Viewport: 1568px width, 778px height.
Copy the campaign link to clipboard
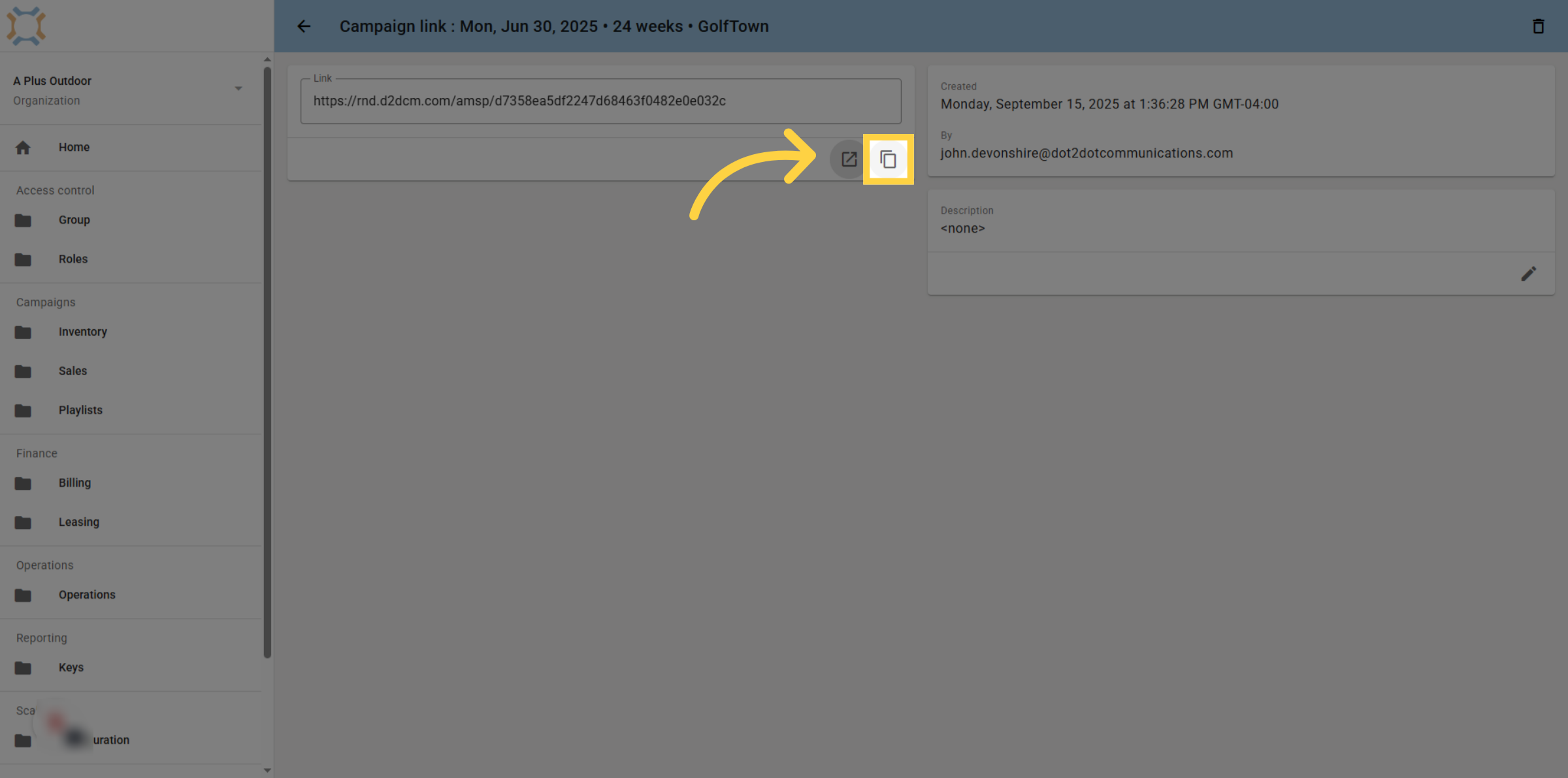pos(888,159)
